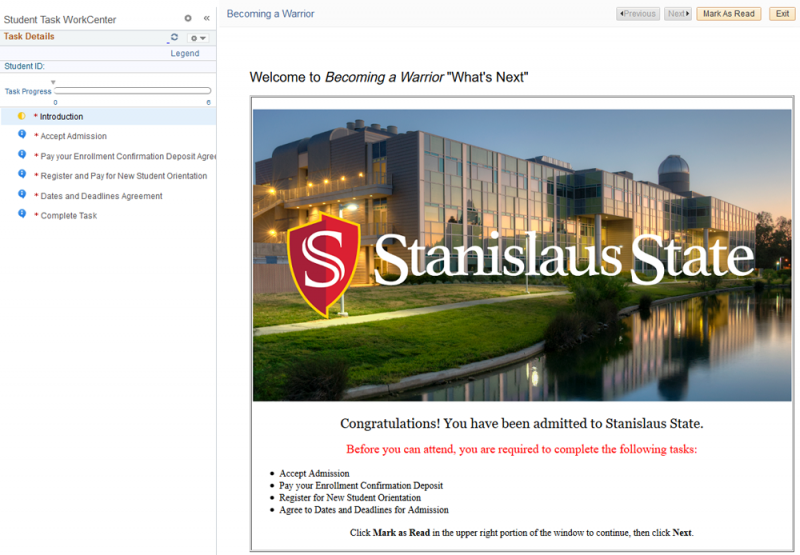Viewport: 800px width, 555px height.
Task: Open the Student Task WorkCenter settings gear
Action: coord(188,18)
